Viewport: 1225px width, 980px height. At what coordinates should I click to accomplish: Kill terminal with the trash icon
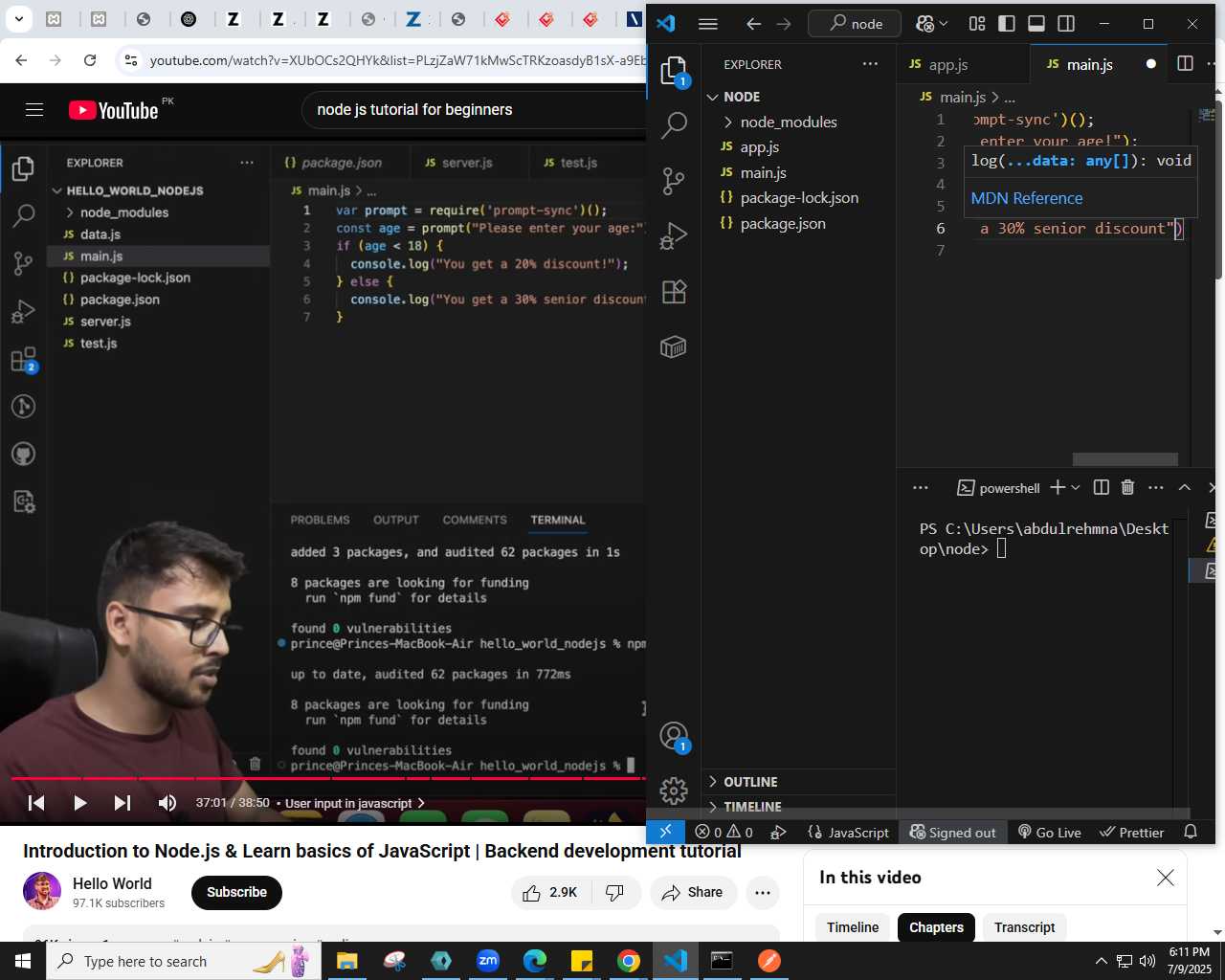(1127, 487)
